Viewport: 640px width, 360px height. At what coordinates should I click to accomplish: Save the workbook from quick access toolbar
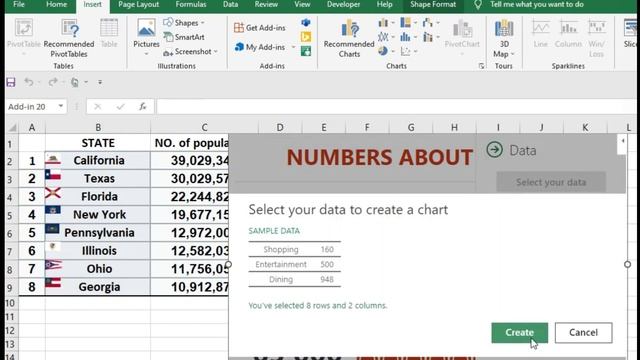click(x=11, y=82)
